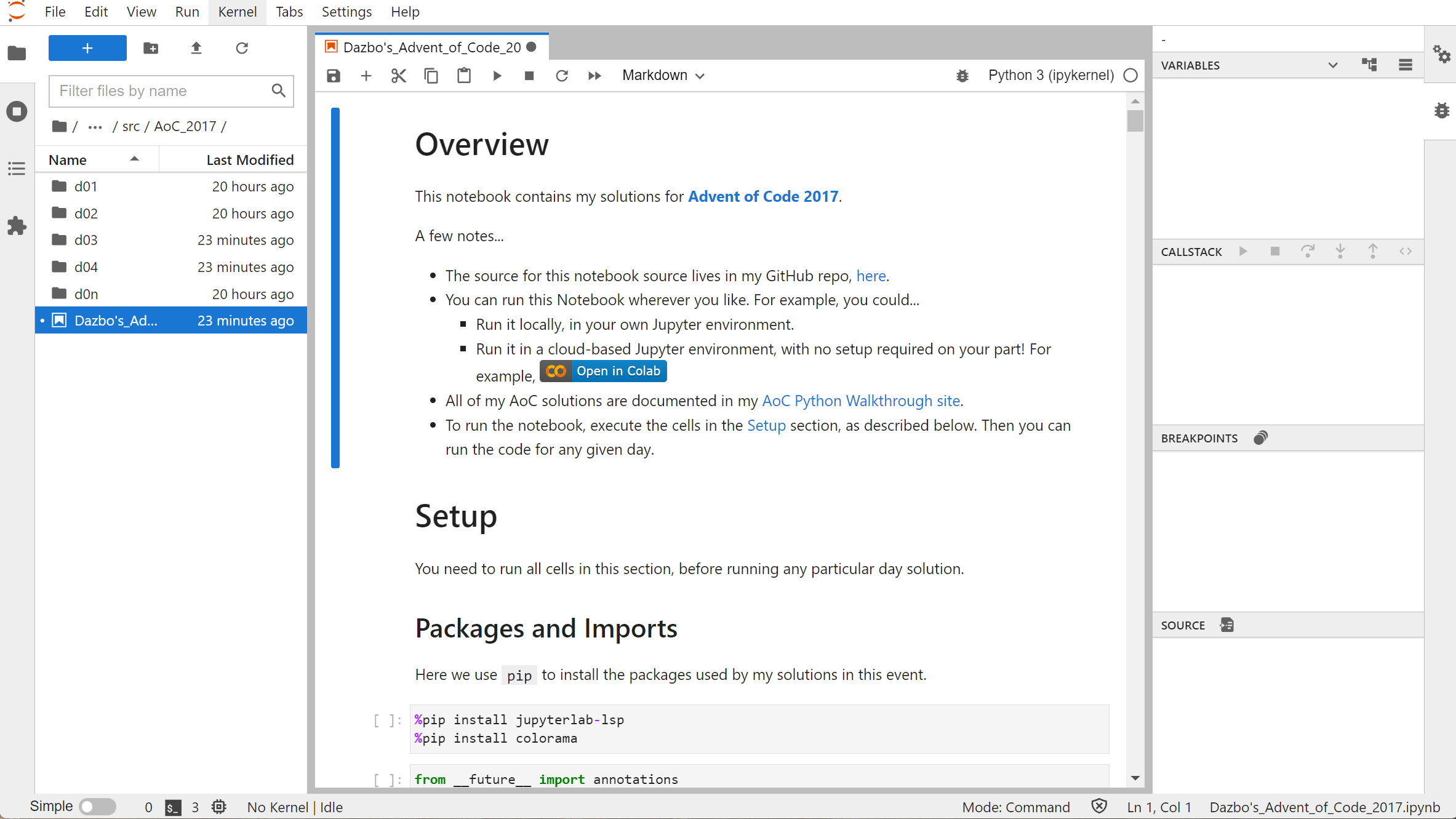Expand the BREAKPOINTS panel

[x=1199, y=437]
